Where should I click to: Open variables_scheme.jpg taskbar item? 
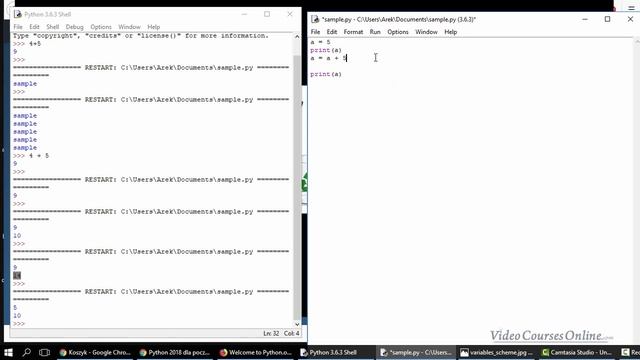[x=496, y=352]
